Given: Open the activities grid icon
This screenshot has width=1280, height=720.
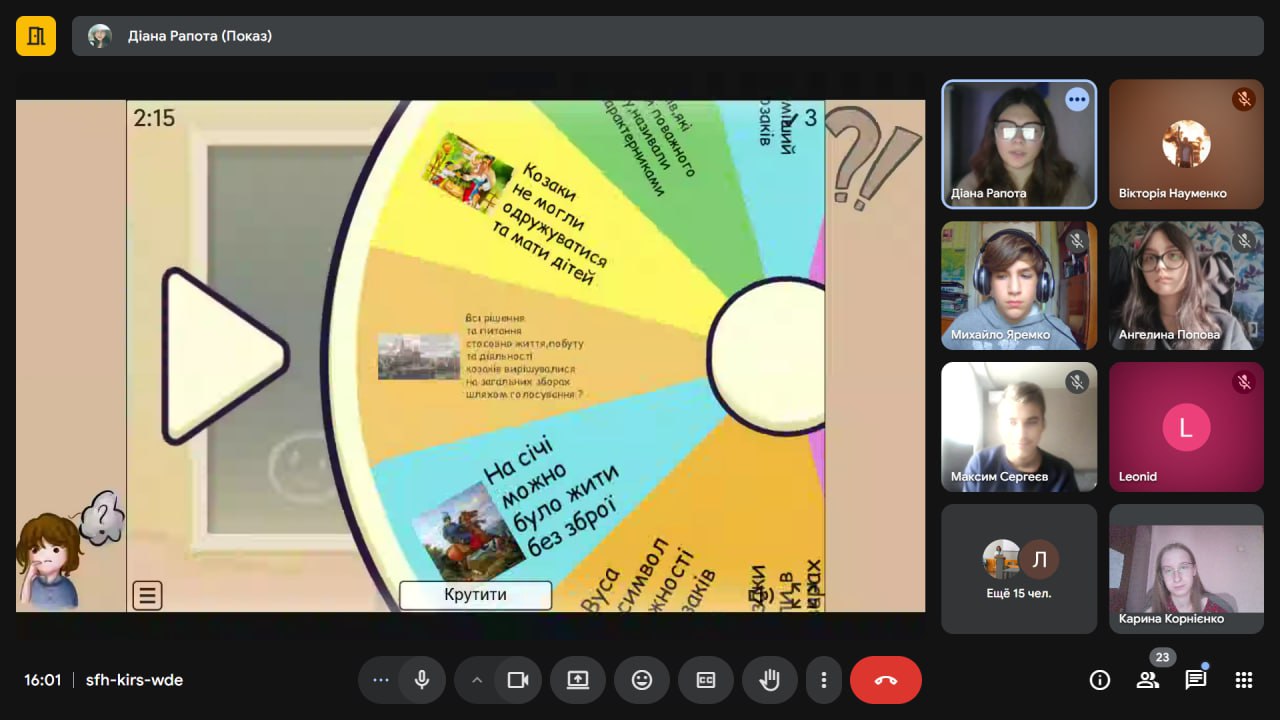Looking at the screenshot, I should [x=1244, y=680].
